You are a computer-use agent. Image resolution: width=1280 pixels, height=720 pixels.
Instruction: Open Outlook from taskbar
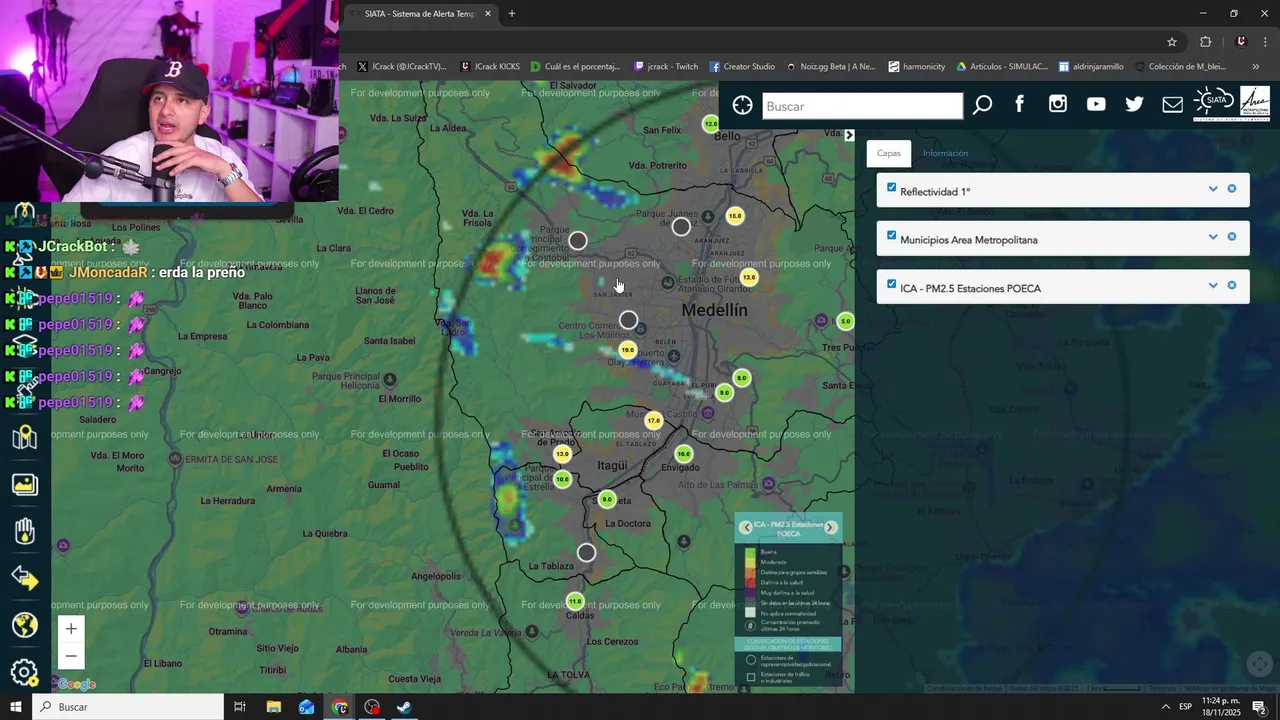coord(306,707)
